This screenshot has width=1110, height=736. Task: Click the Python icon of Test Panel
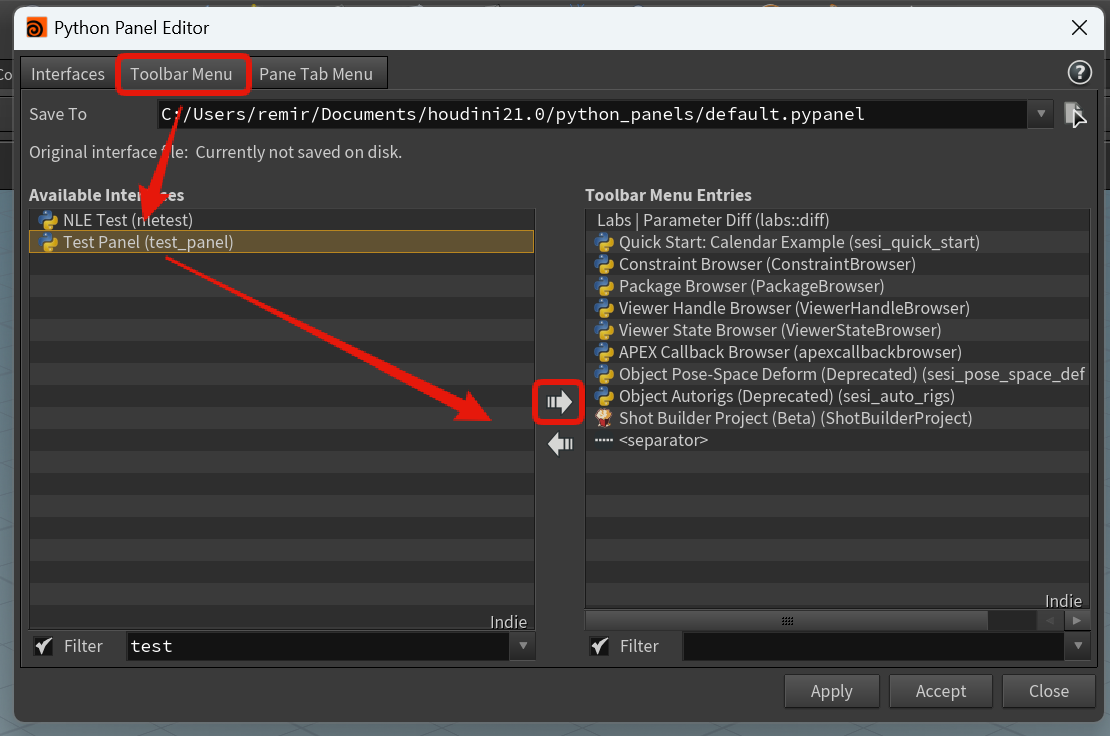(47, 242)
